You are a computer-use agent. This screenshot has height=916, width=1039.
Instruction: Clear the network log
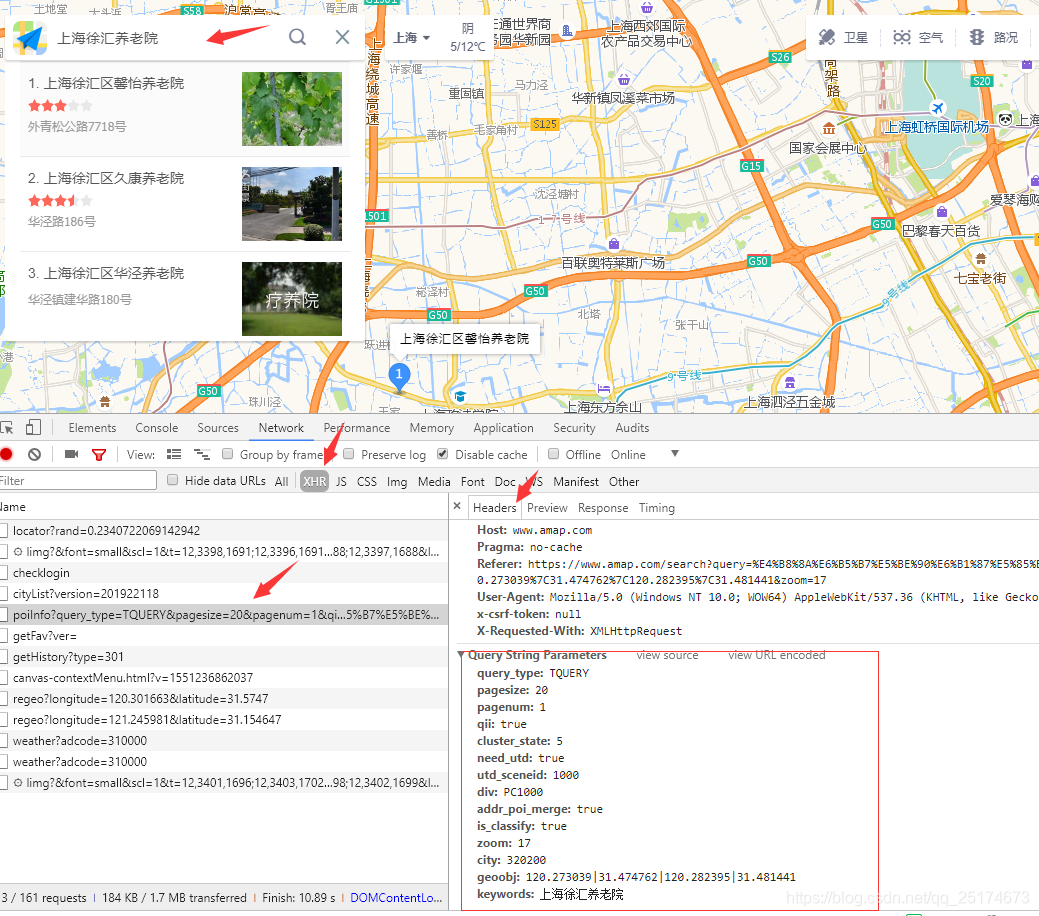coord(34,454)
